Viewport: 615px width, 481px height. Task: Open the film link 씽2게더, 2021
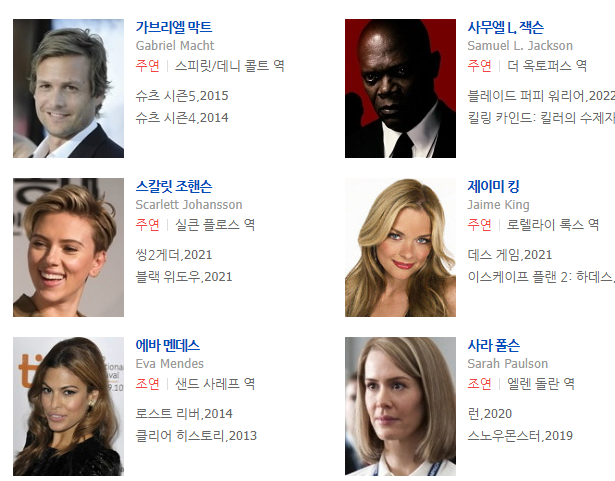click(174, 255)
